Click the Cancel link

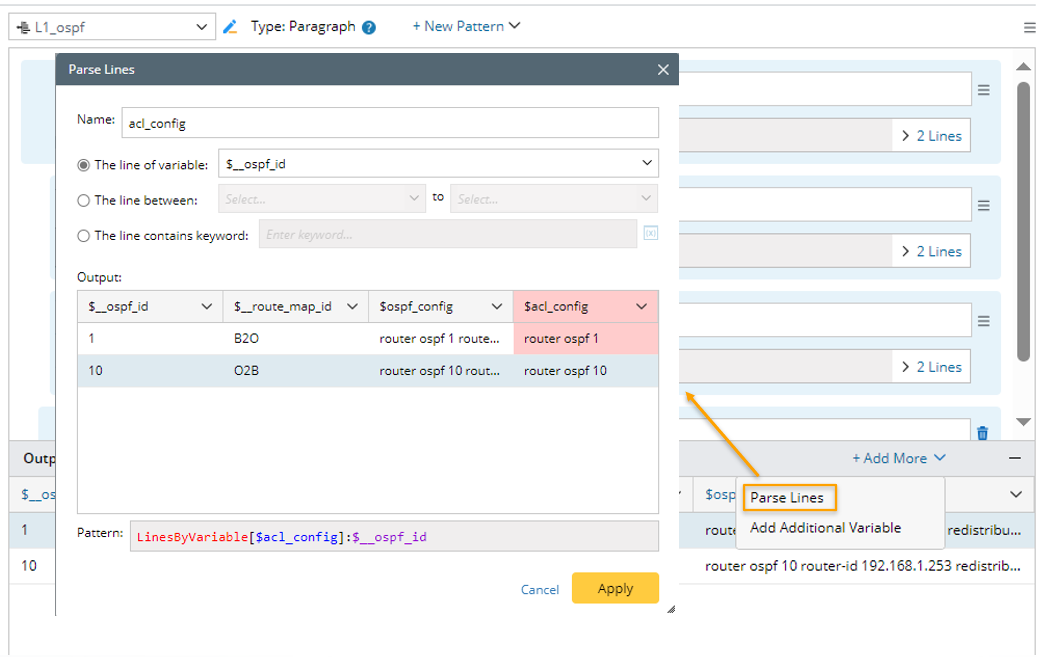click(540, 589)
